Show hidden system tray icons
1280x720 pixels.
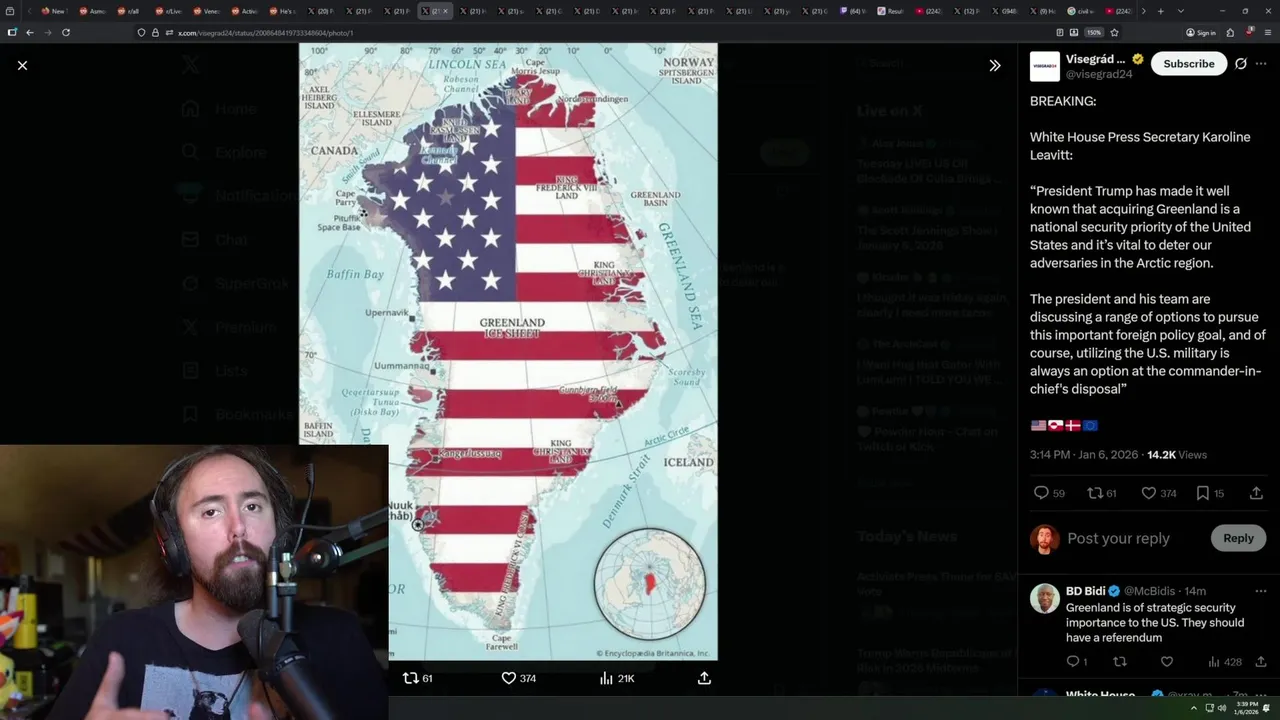[x=1192, y=708]
